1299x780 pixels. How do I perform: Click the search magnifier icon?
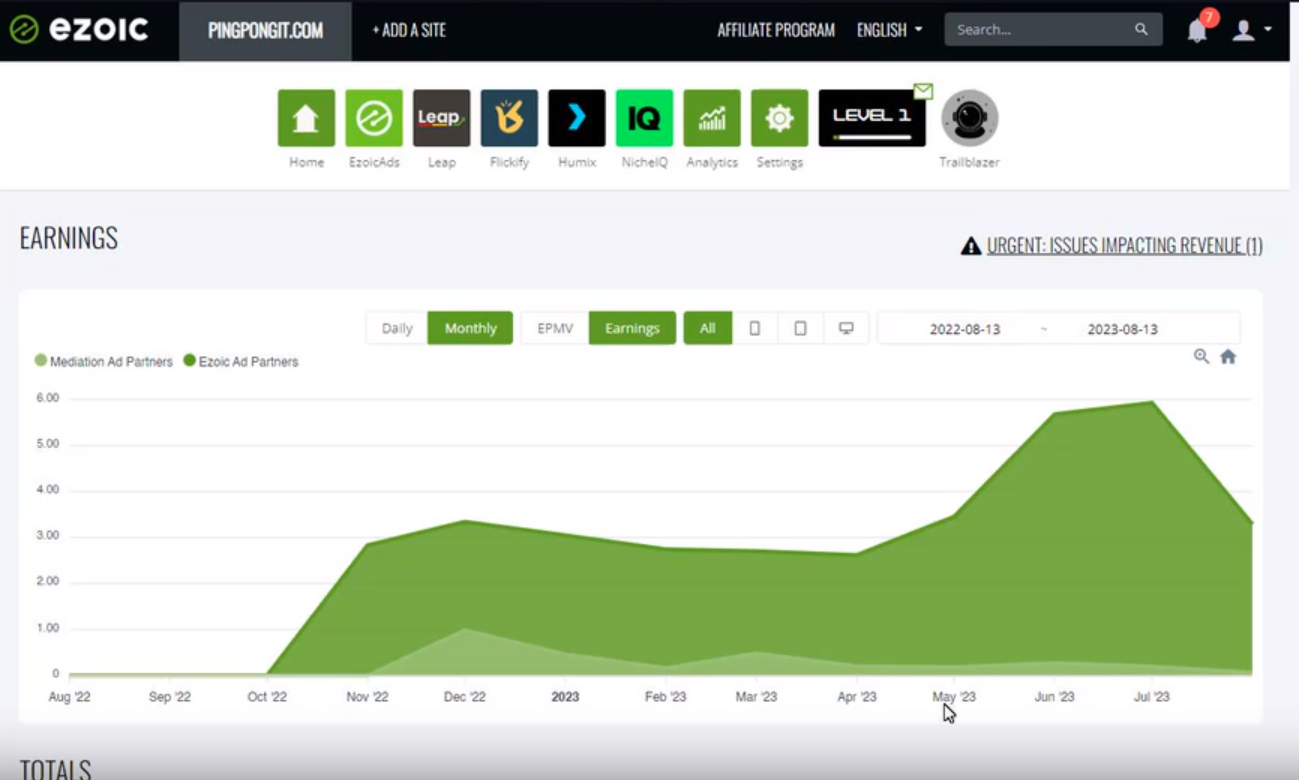tap(1141, 30)
